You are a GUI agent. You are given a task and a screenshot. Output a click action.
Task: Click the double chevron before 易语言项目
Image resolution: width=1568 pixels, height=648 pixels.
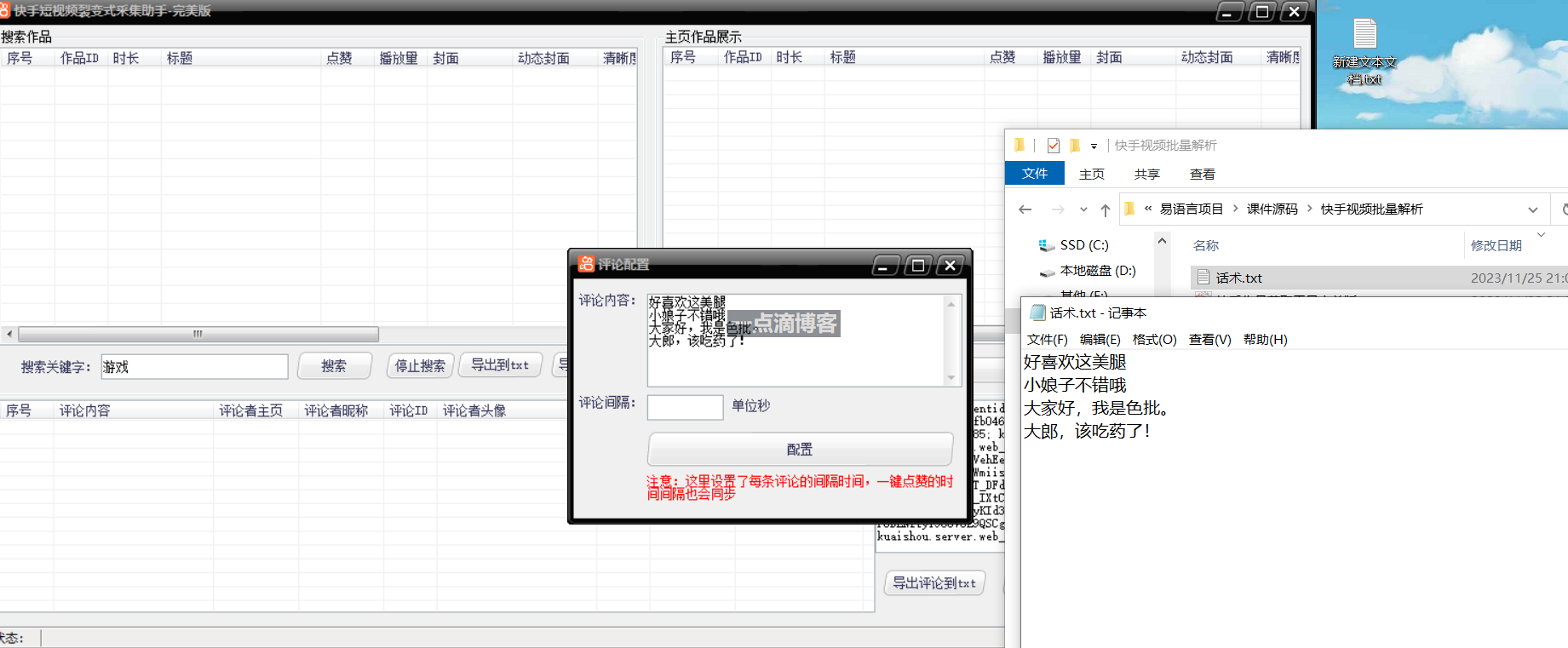click(x=1148, y=209)
